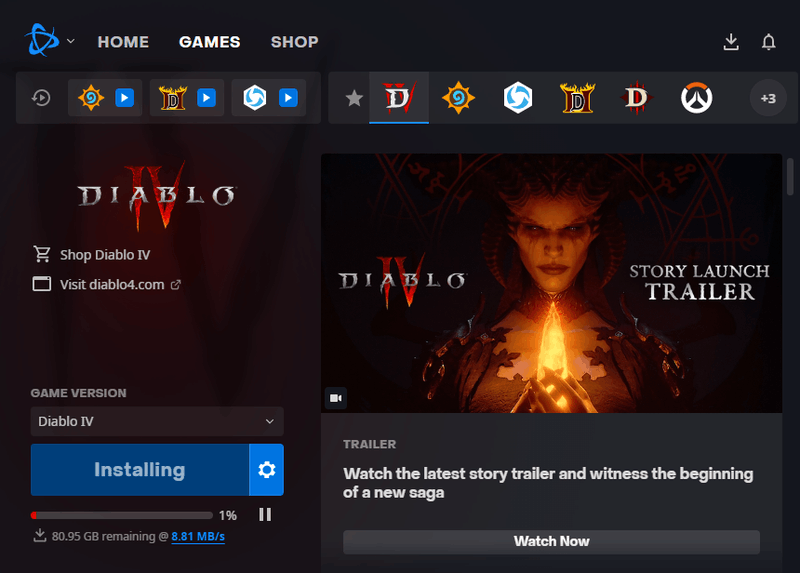Viewport: 800px width, 573px height.
Task: Open the downloads icon in header
Action: coord(731,42)
